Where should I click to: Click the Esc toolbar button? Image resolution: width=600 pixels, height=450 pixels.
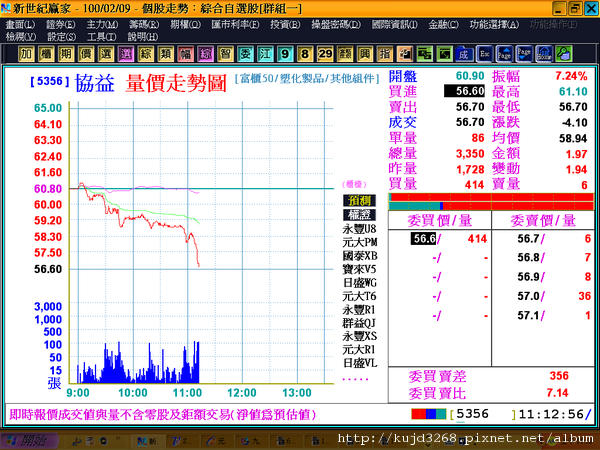click(484, 54)
